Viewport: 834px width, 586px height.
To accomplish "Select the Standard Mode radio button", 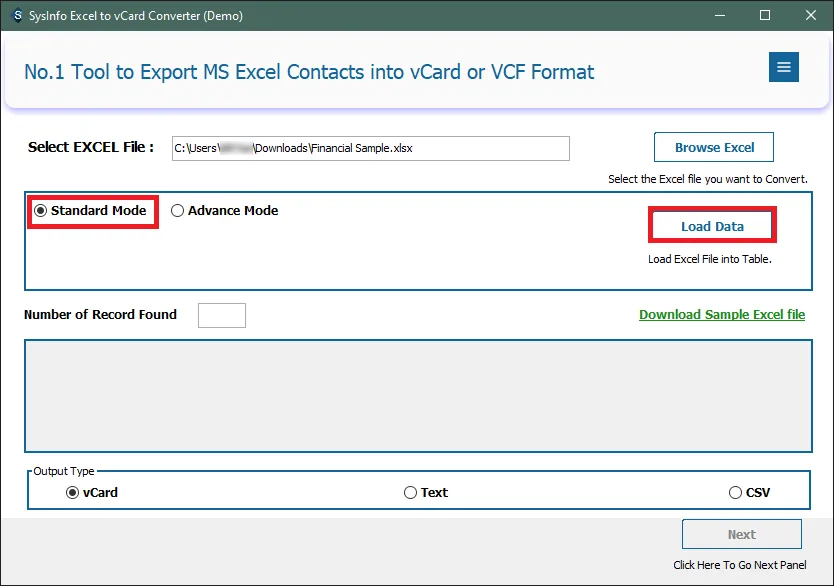I will click(x=41, y=211).
